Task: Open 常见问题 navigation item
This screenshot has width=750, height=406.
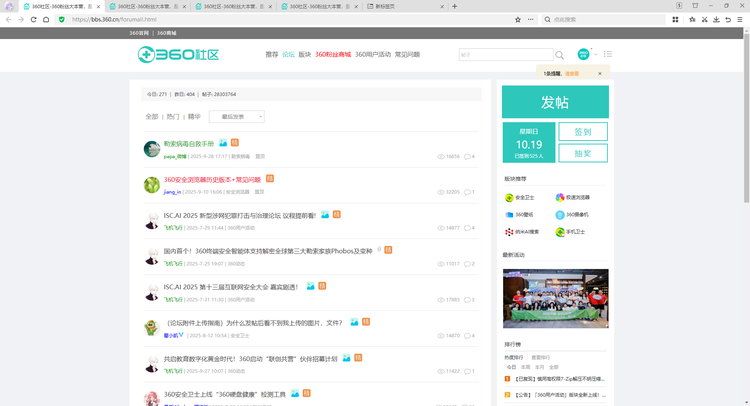Action: pyautogui.click(x=407, y=55)
